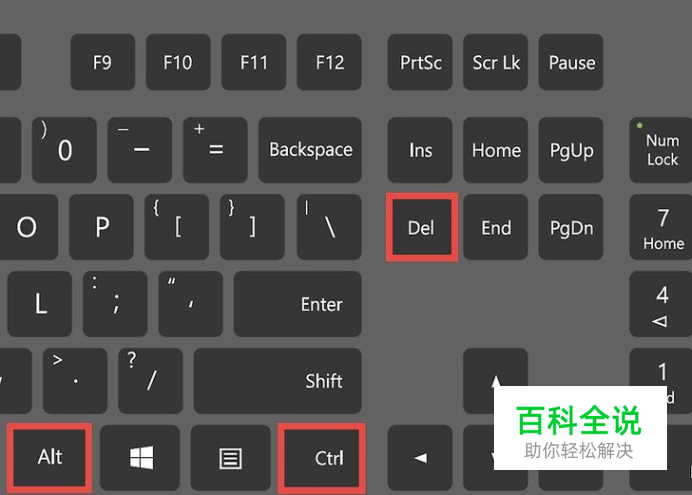Click the Backspace key

[310, 150]
